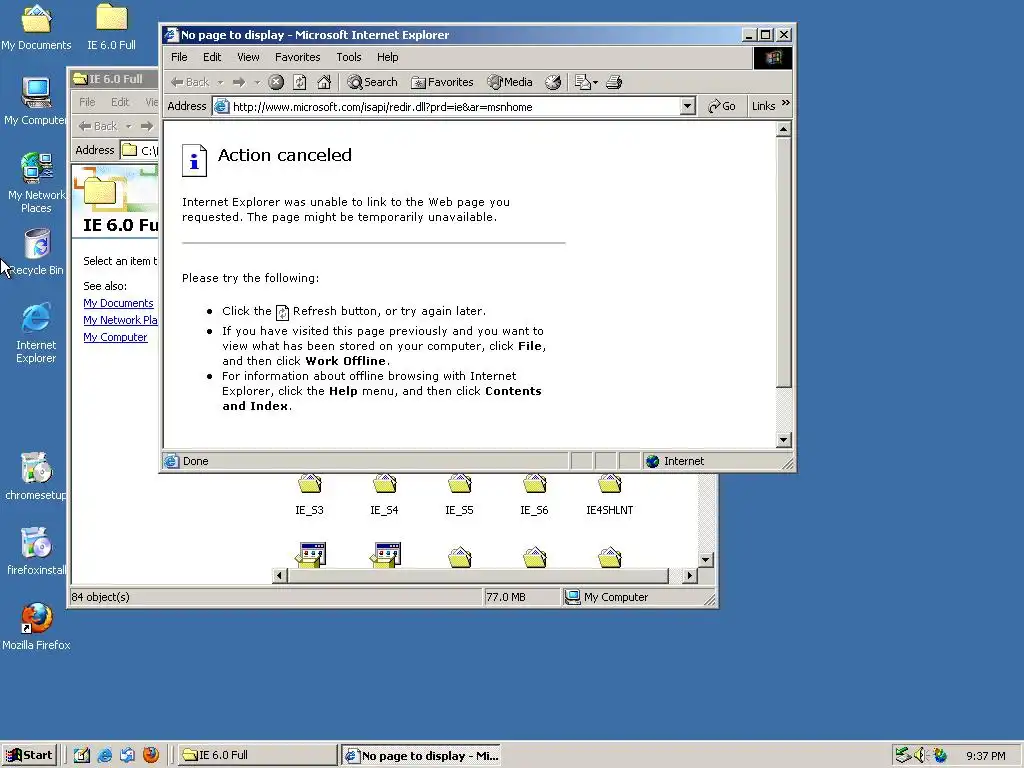
Task: Click Back button in IE 6.0 Full window
Action: [x=98, y=126]
